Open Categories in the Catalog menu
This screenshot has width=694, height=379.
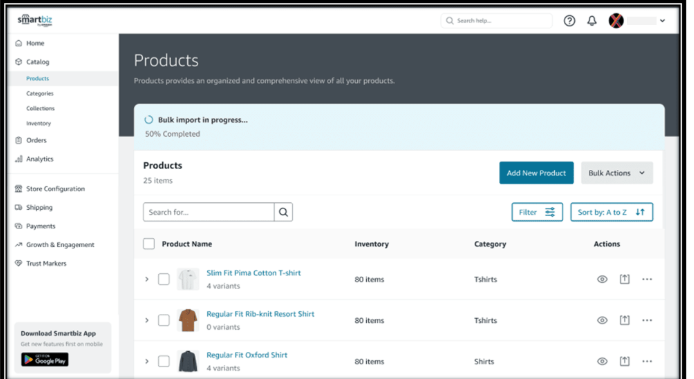40,93
